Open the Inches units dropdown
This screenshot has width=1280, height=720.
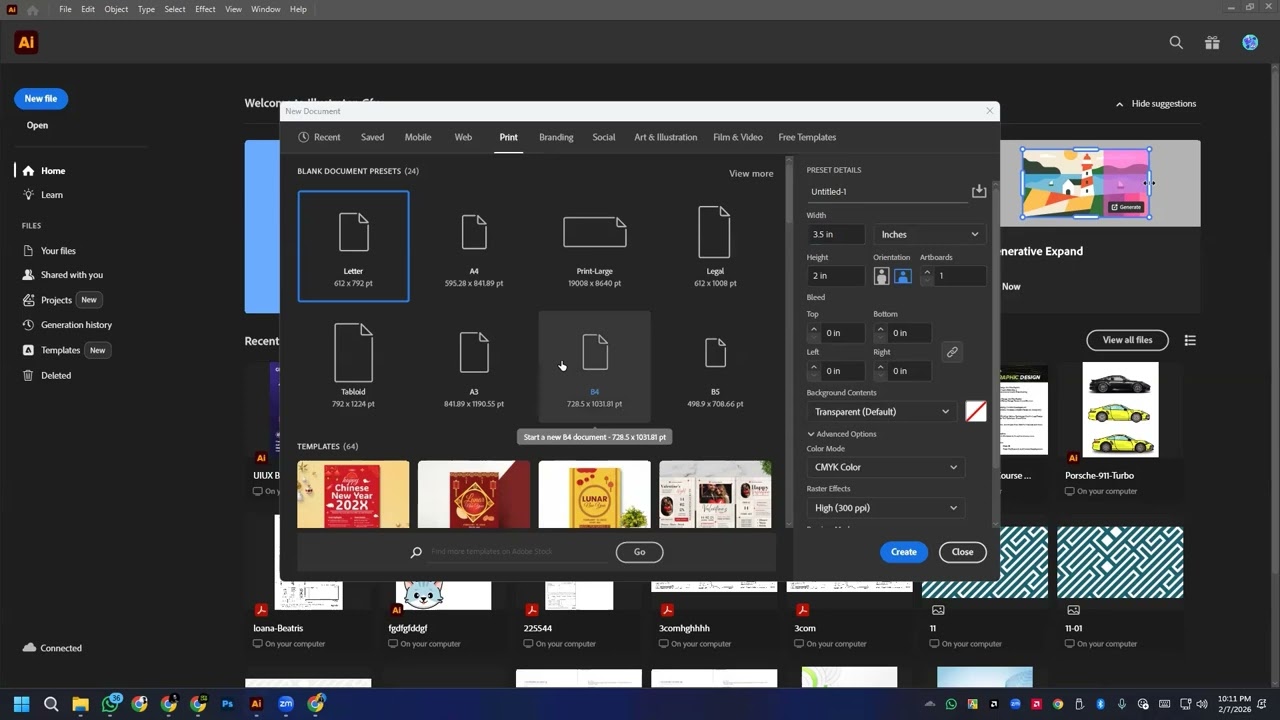click(x=929, y=234)
